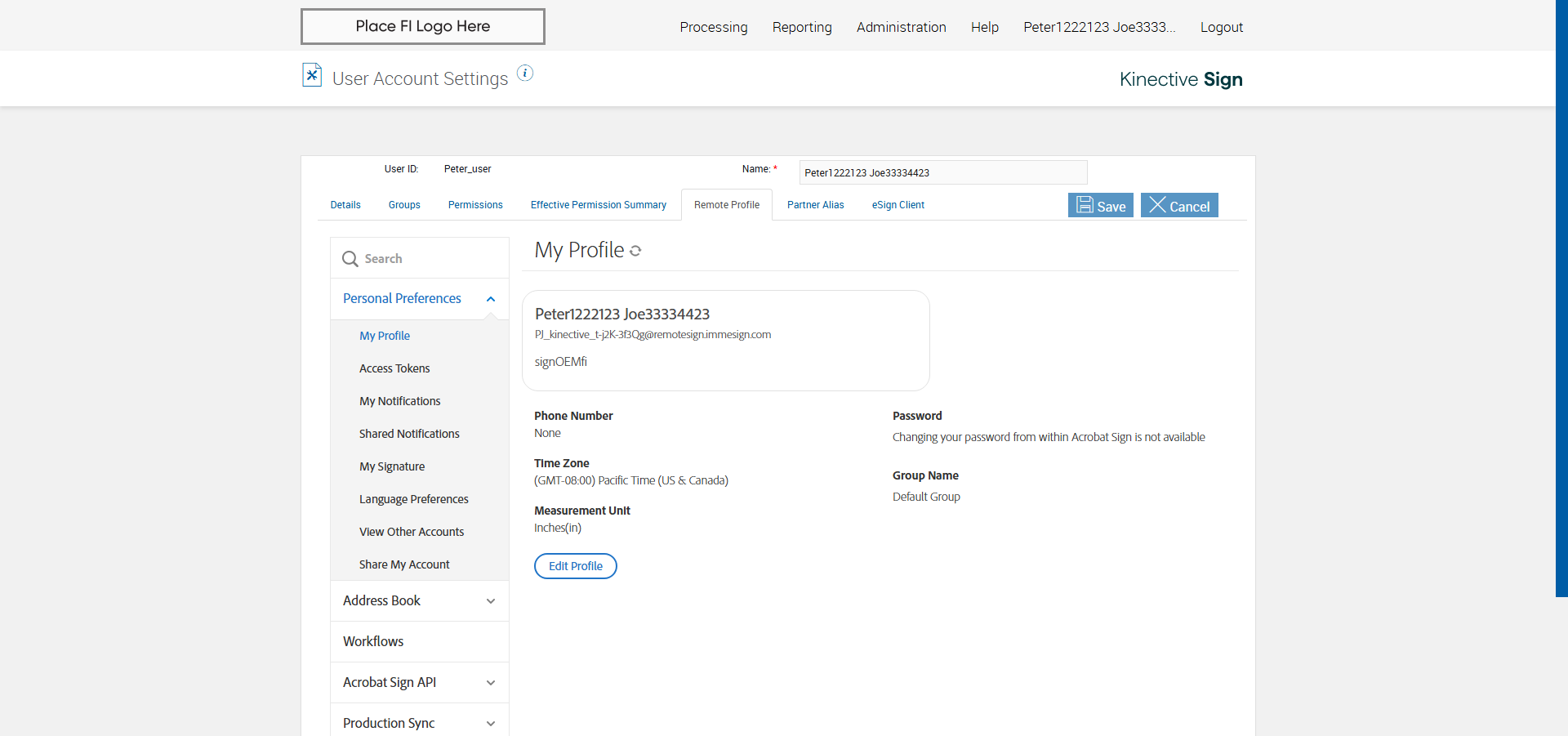1568x736 pixels.
Task: Save the user account settings
Action: pyautogui.click(x=1100, y=206)
